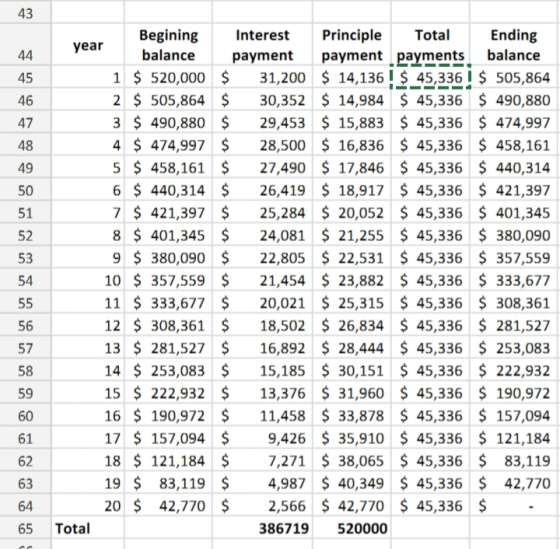This screenshot has height=549, width=560.
Task: Select principle payment $26,834 cell
Action: click(352, 325)
